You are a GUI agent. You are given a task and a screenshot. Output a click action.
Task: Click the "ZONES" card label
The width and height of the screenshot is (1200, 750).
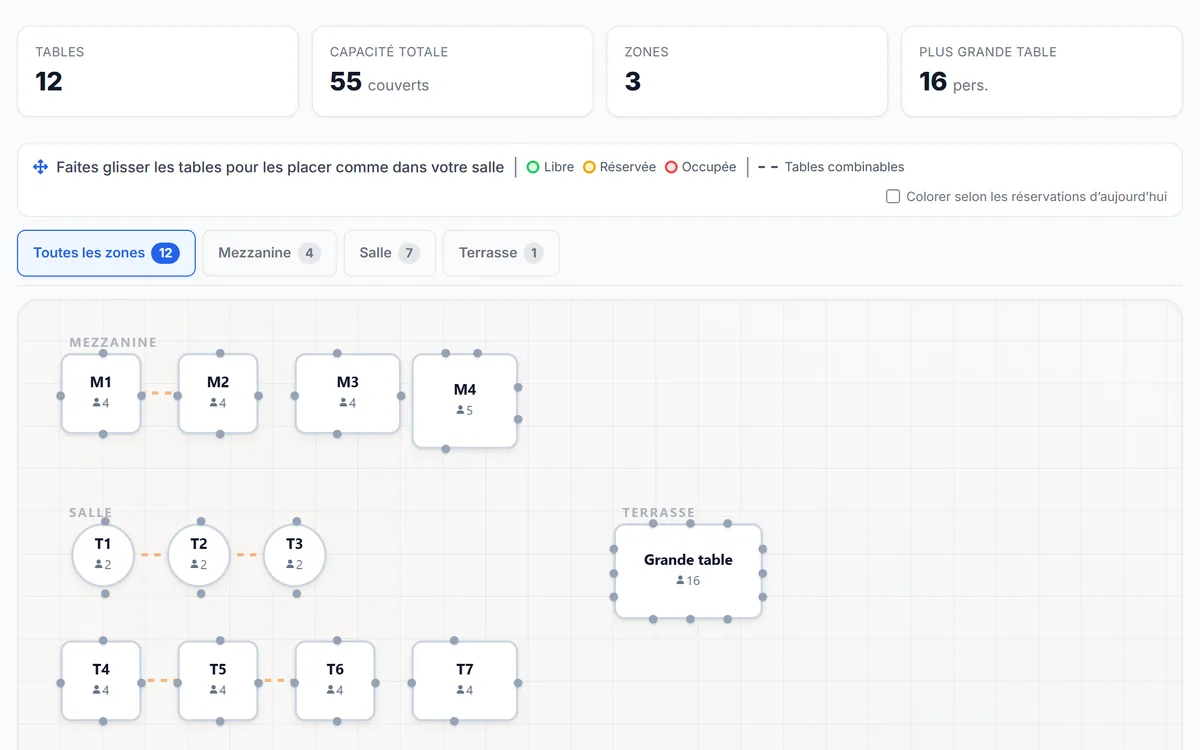[x=647, y=52]
